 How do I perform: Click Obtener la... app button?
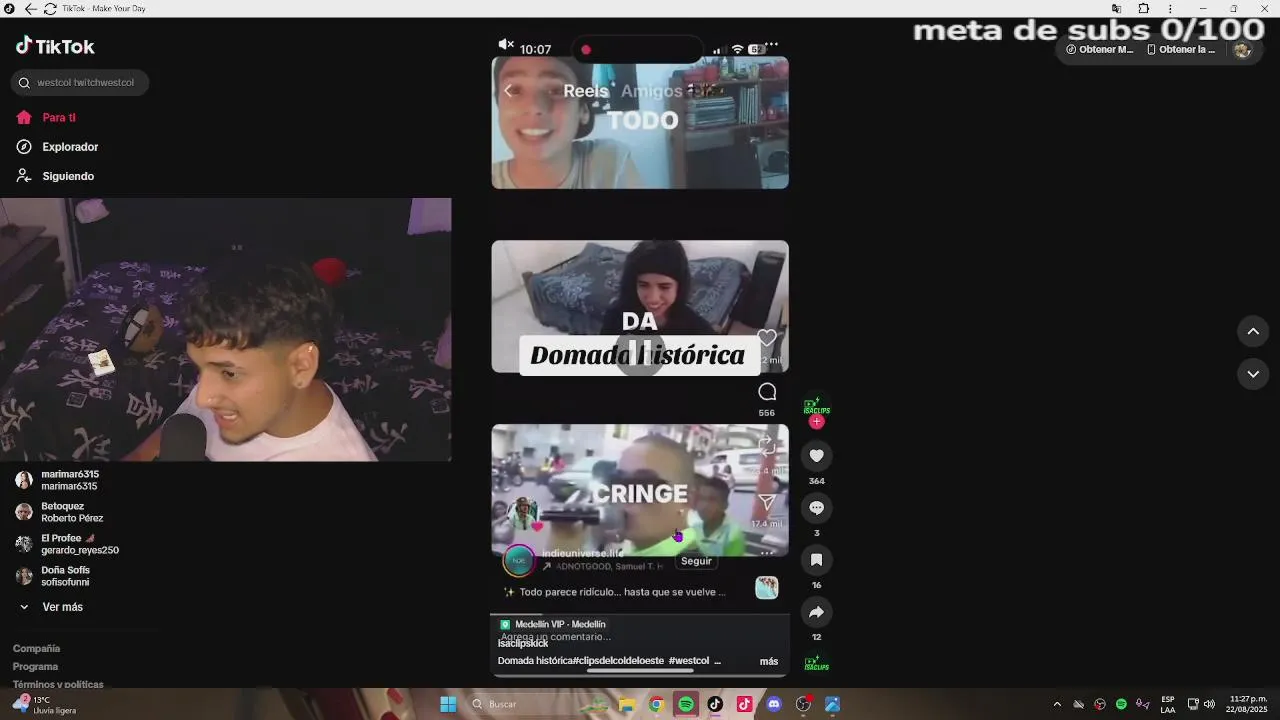(x=1181, y=49)
